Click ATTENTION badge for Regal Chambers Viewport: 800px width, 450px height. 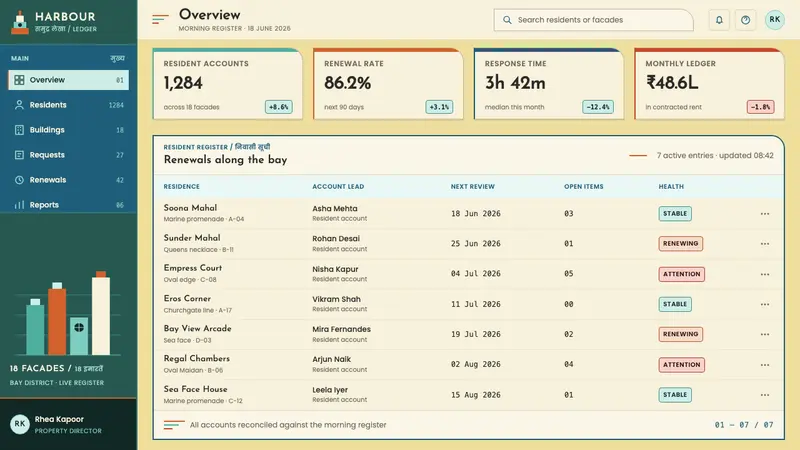pos(682,365)
